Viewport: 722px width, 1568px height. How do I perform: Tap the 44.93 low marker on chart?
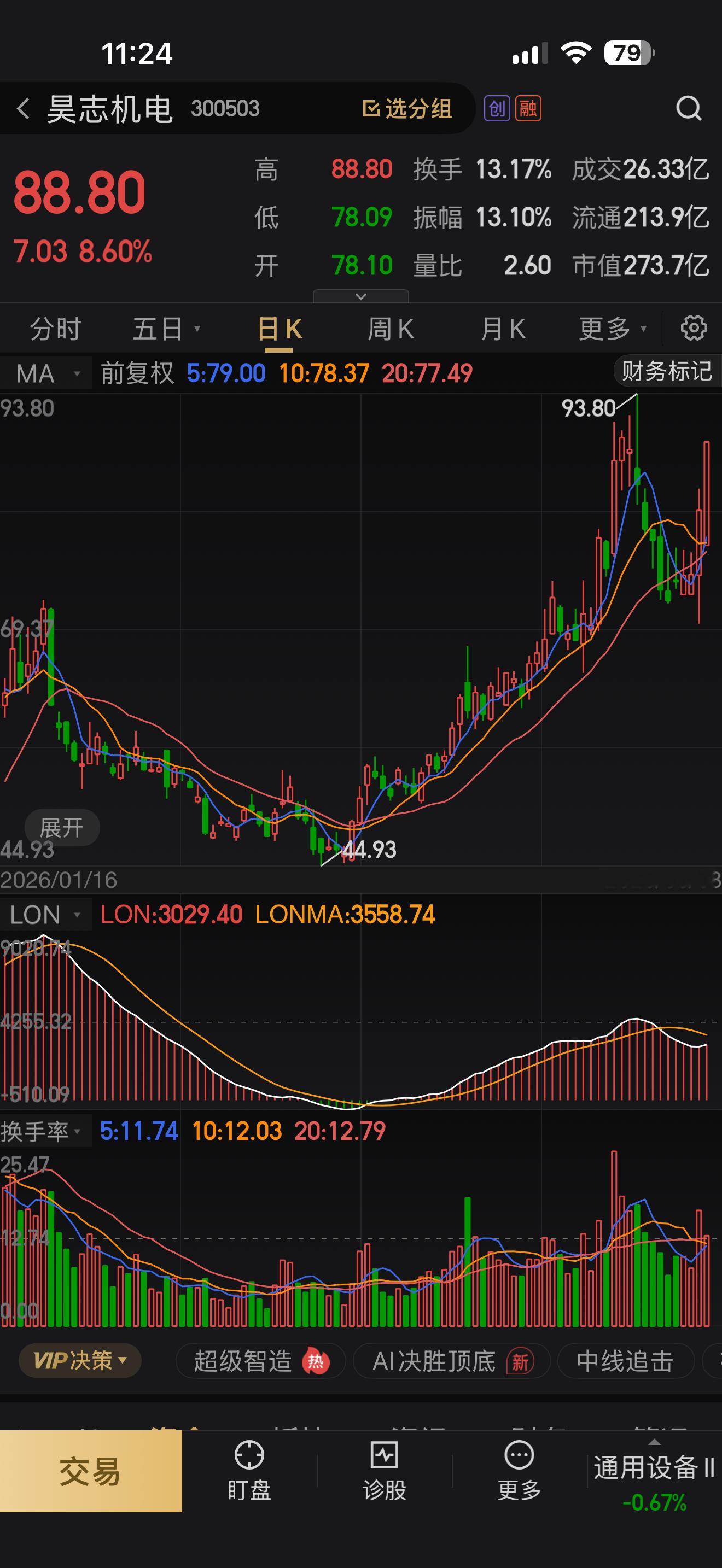tap(369, 850)
